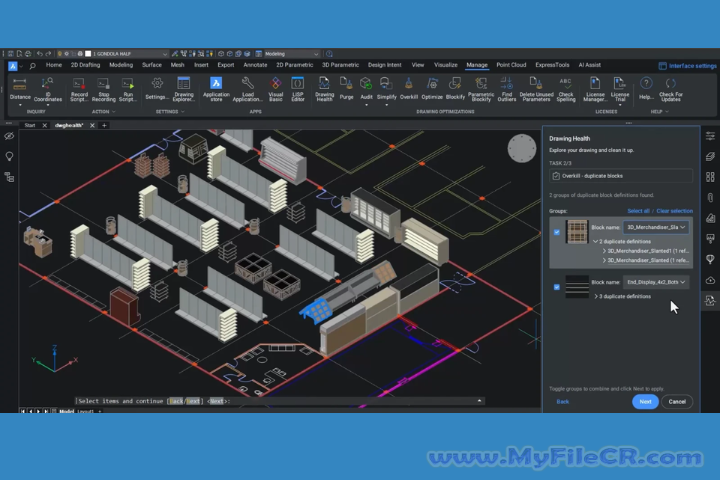Switch to the Start document tab
The height and width of the screenshot is (480, 720).
pyautogui.click(x=30, y=125)
